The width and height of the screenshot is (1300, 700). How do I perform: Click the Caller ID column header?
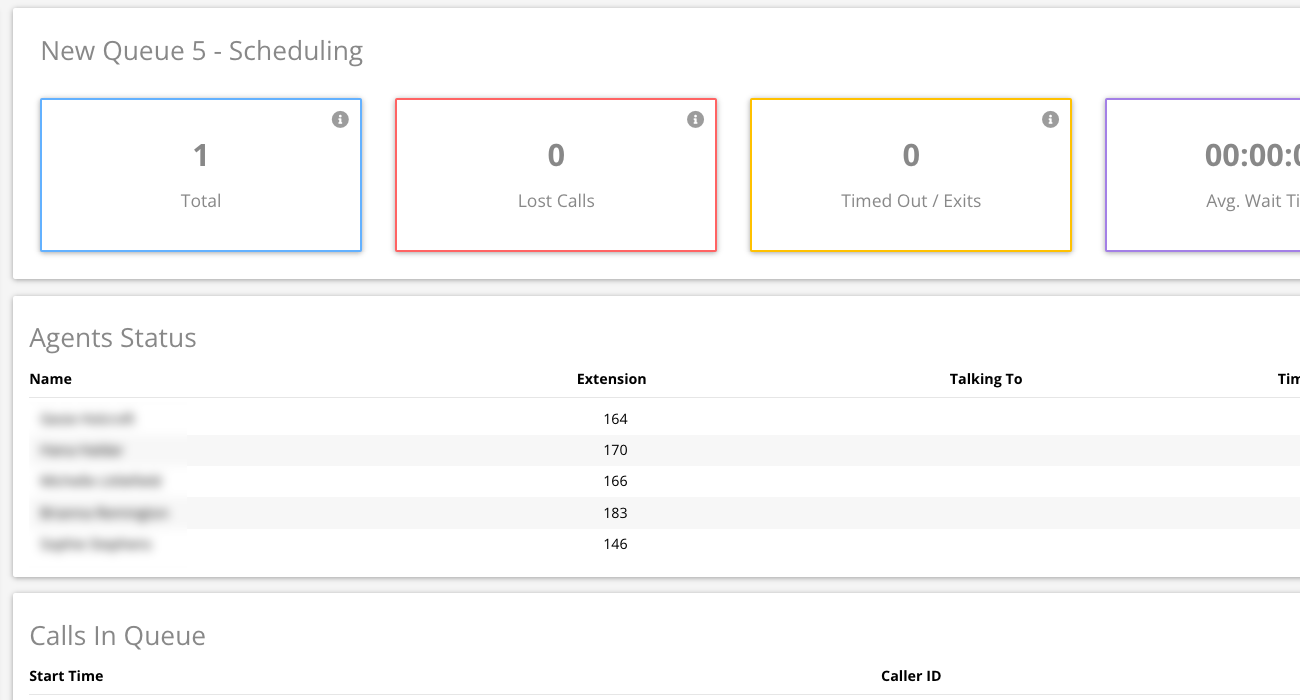(x=911, y=676)
